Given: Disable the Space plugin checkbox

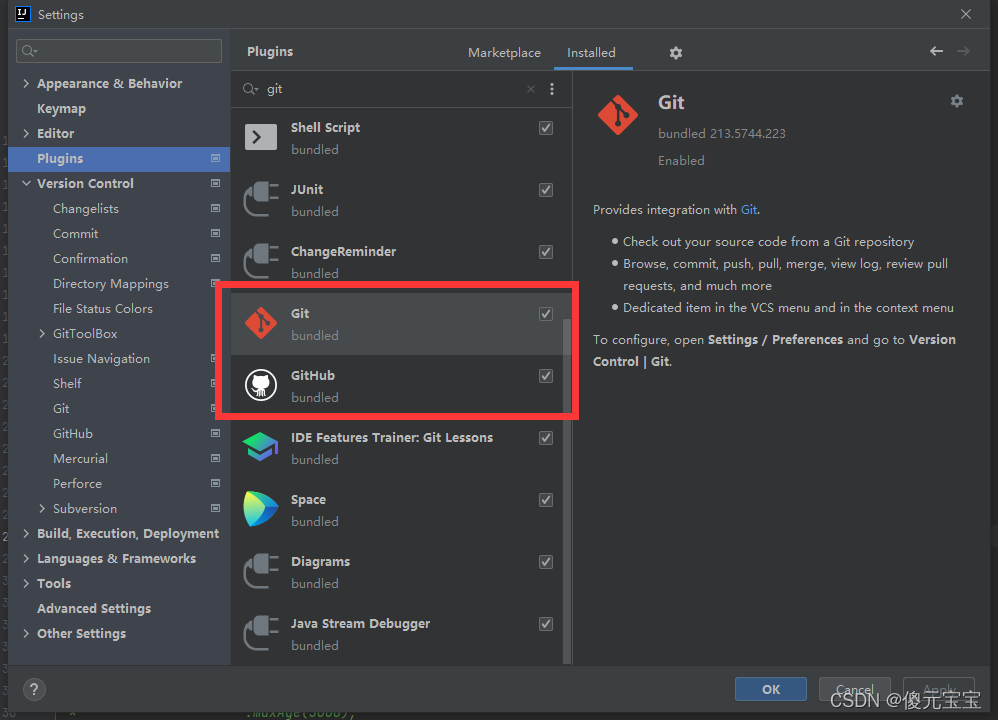Looking at the screenshot, I should pos(546,500).
